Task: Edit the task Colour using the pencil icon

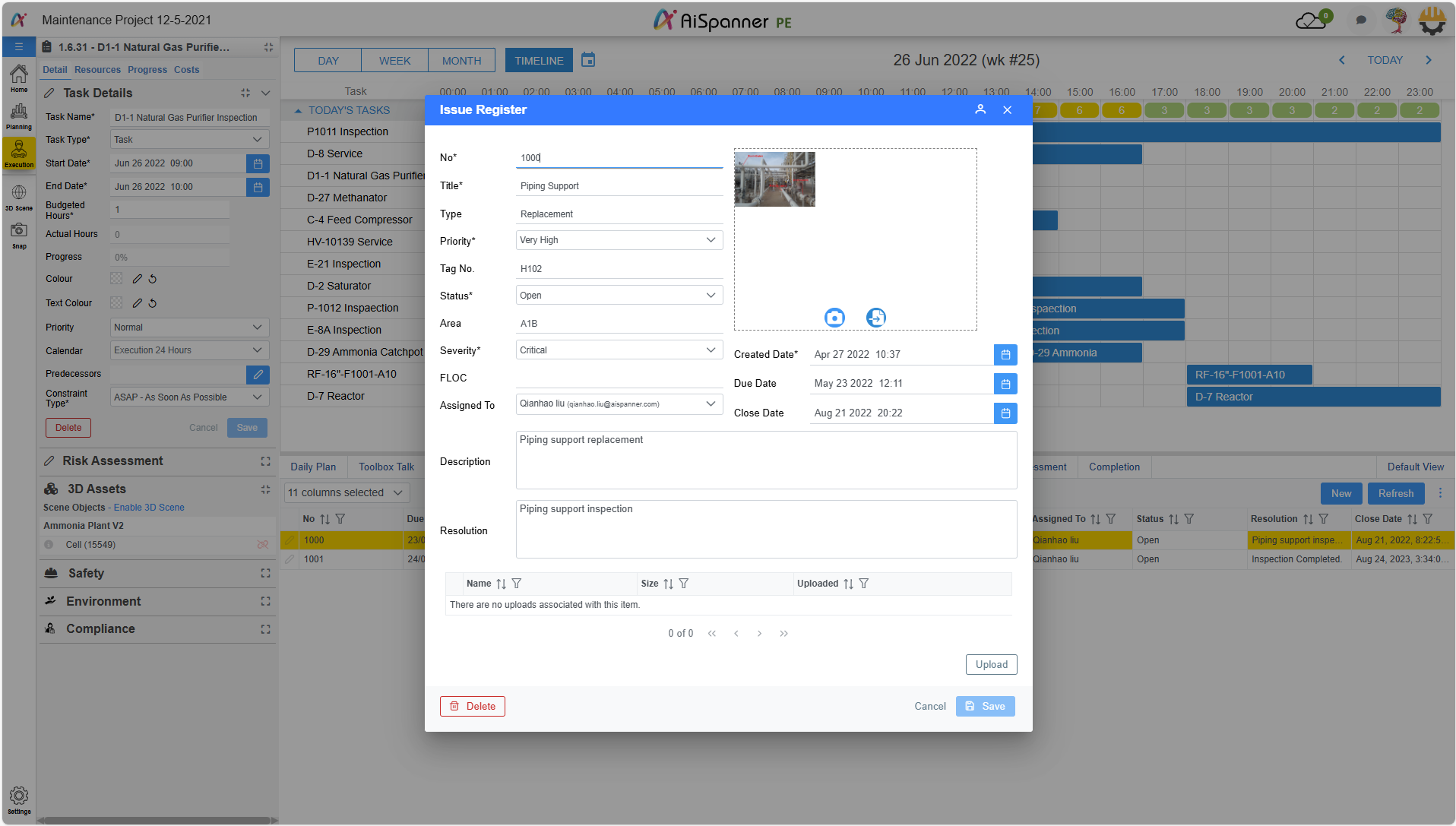Action: (x=137, y=279)
